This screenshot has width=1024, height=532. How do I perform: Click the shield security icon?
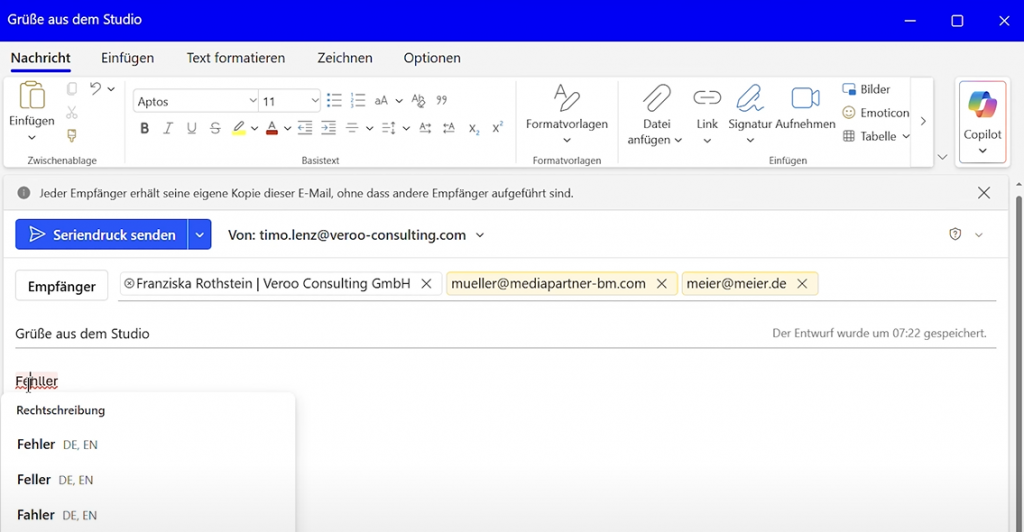click(955, 234)
